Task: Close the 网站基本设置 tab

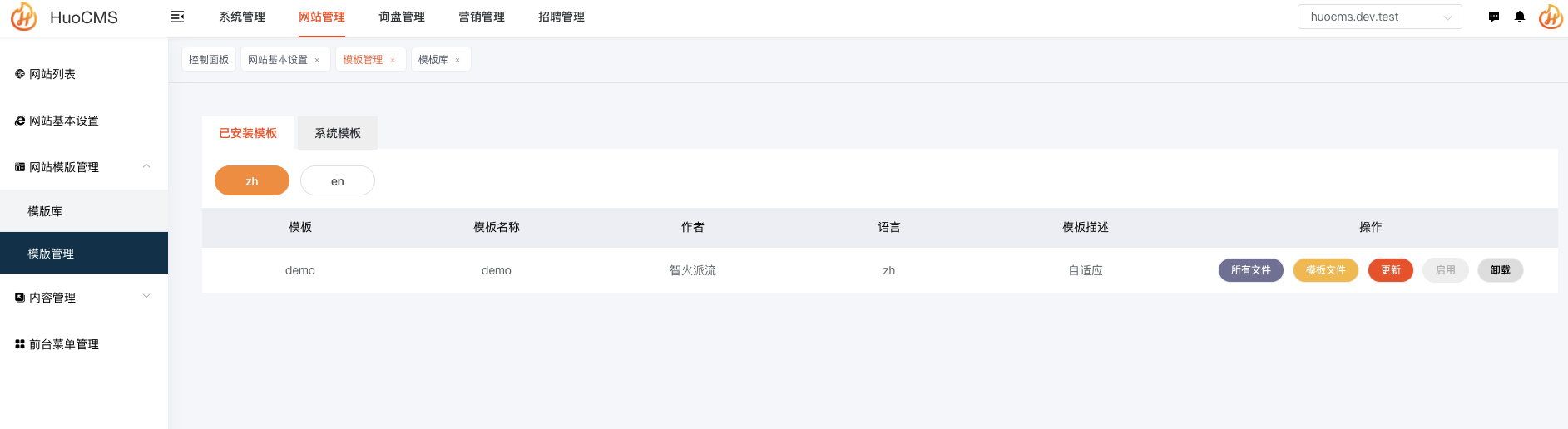Action: (317, 60)
